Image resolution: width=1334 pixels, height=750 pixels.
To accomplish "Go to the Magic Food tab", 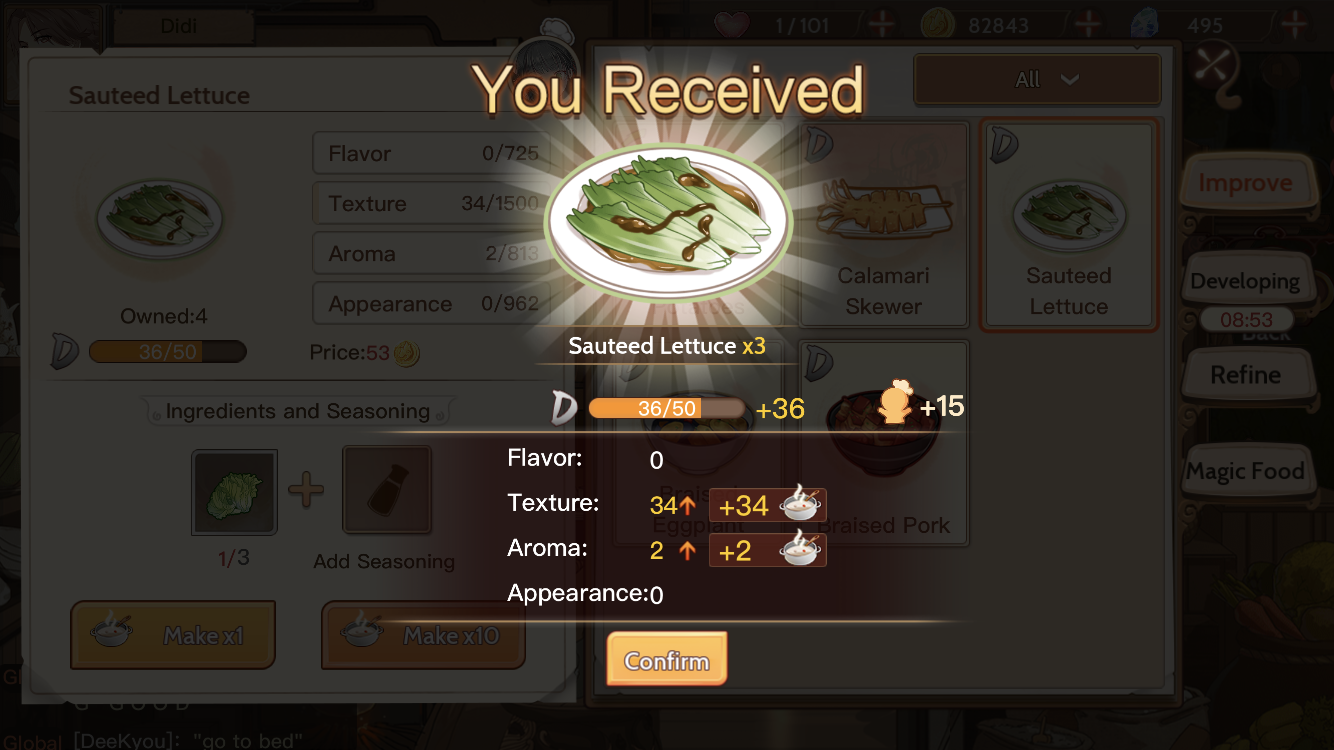I will coord(1245,471).
